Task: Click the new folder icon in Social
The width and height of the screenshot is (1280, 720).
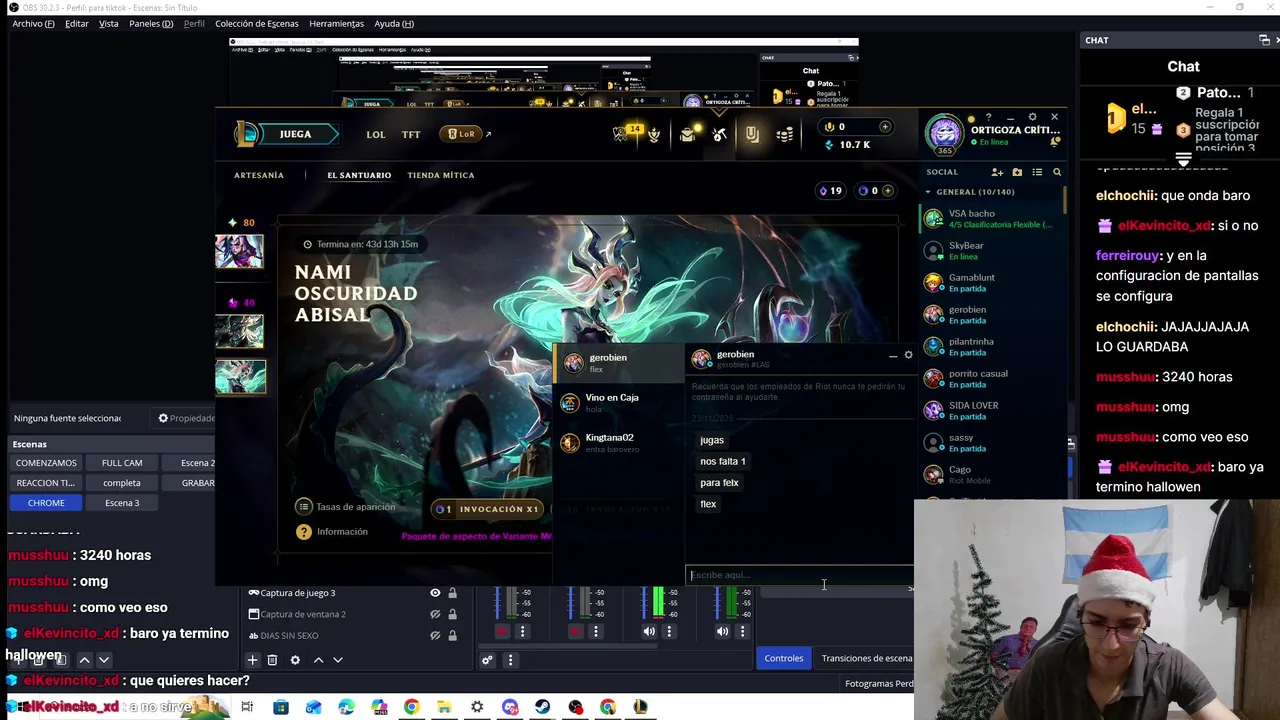Action: click(x=1017, y=172)
